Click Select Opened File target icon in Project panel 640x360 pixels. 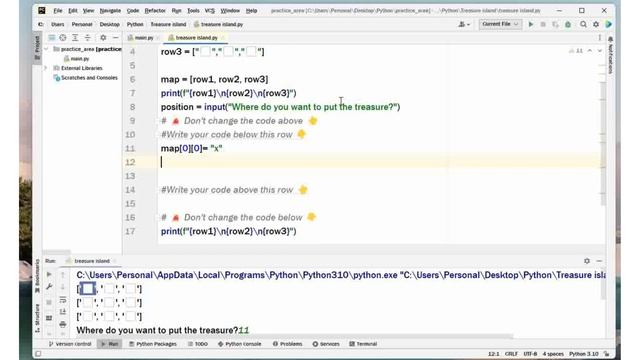[63, 38]
